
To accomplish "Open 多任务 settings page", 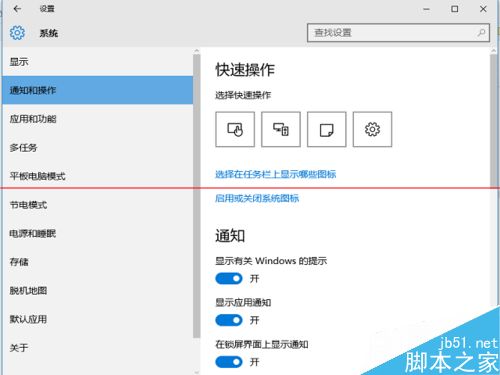I will [x=97, y=147].
